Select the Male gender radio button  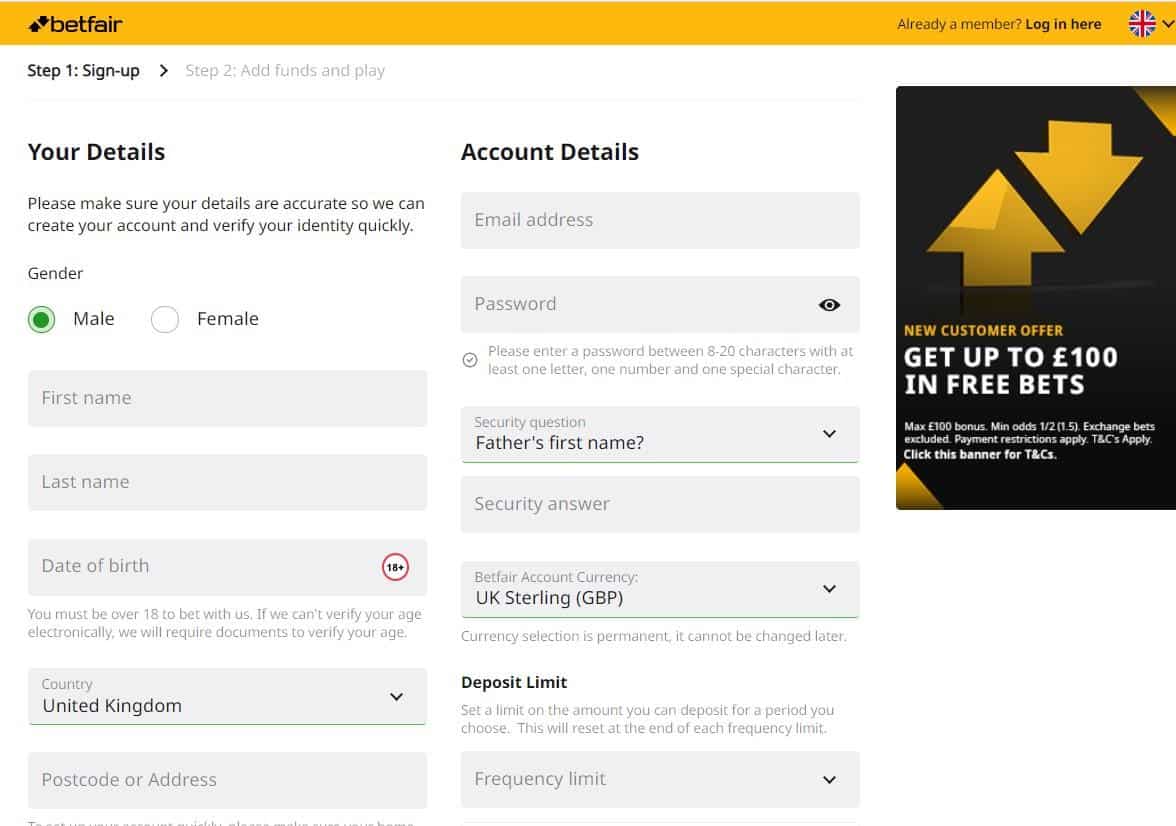(x=41, y=320)
